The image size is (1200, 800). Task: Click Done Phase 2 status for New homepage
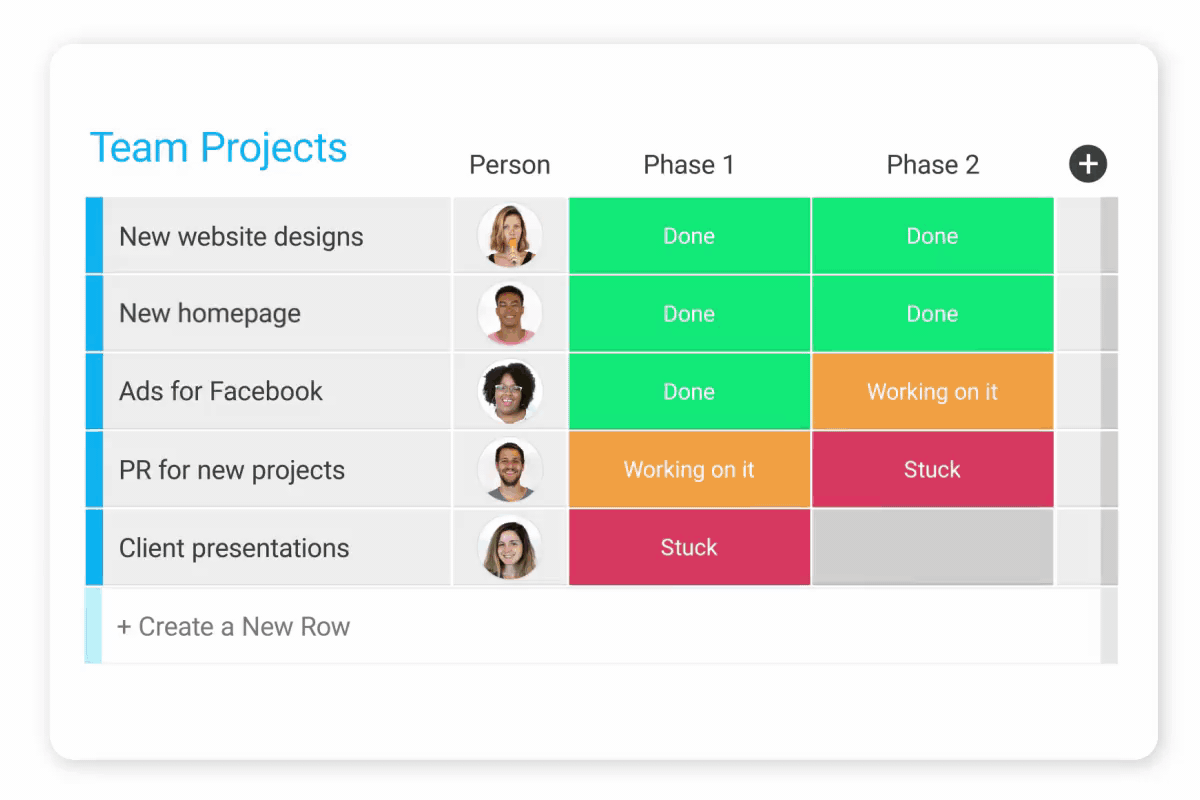[x=932, y=314]
